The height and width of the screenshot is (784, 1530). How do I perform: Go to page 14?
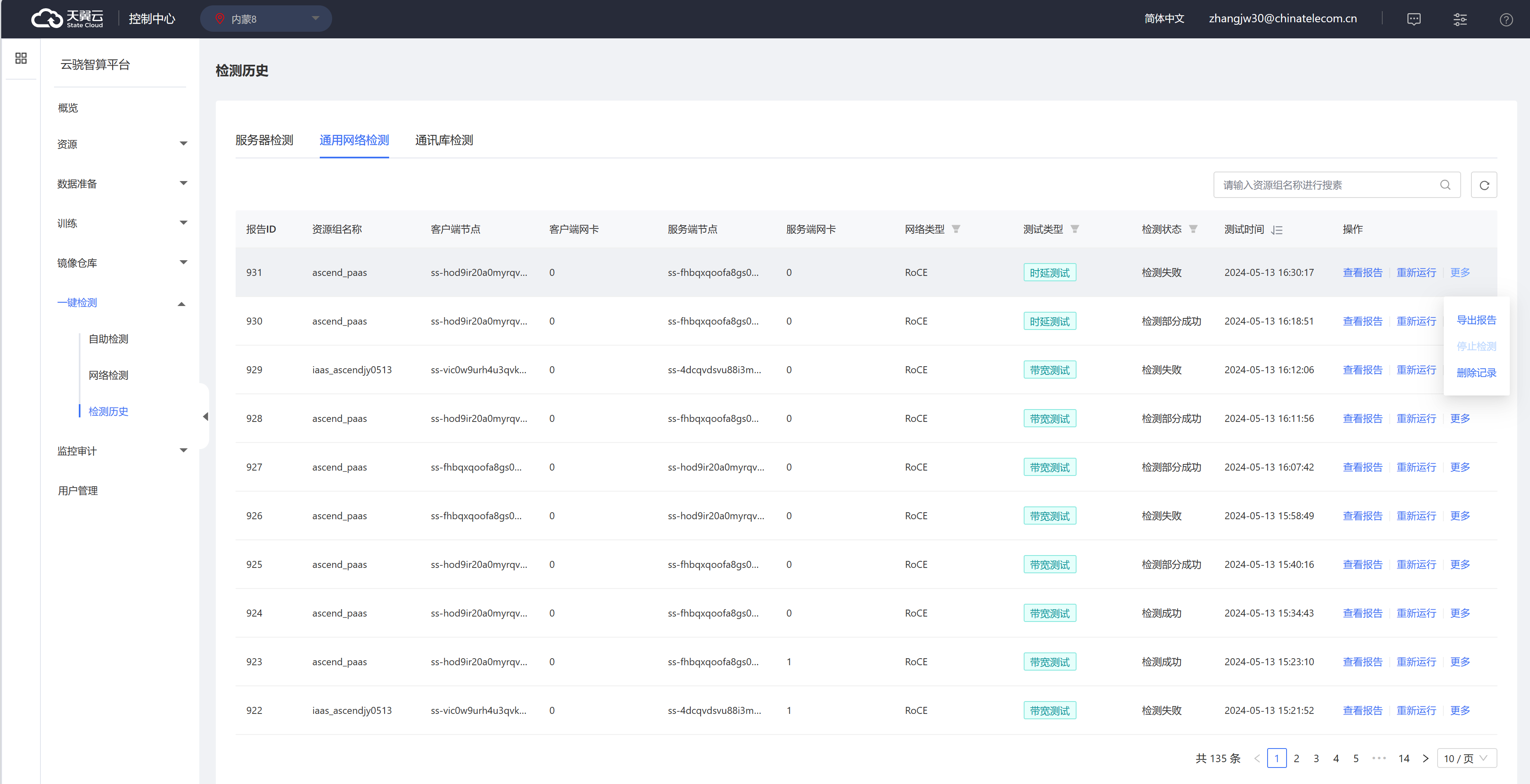click(1403, 758)
